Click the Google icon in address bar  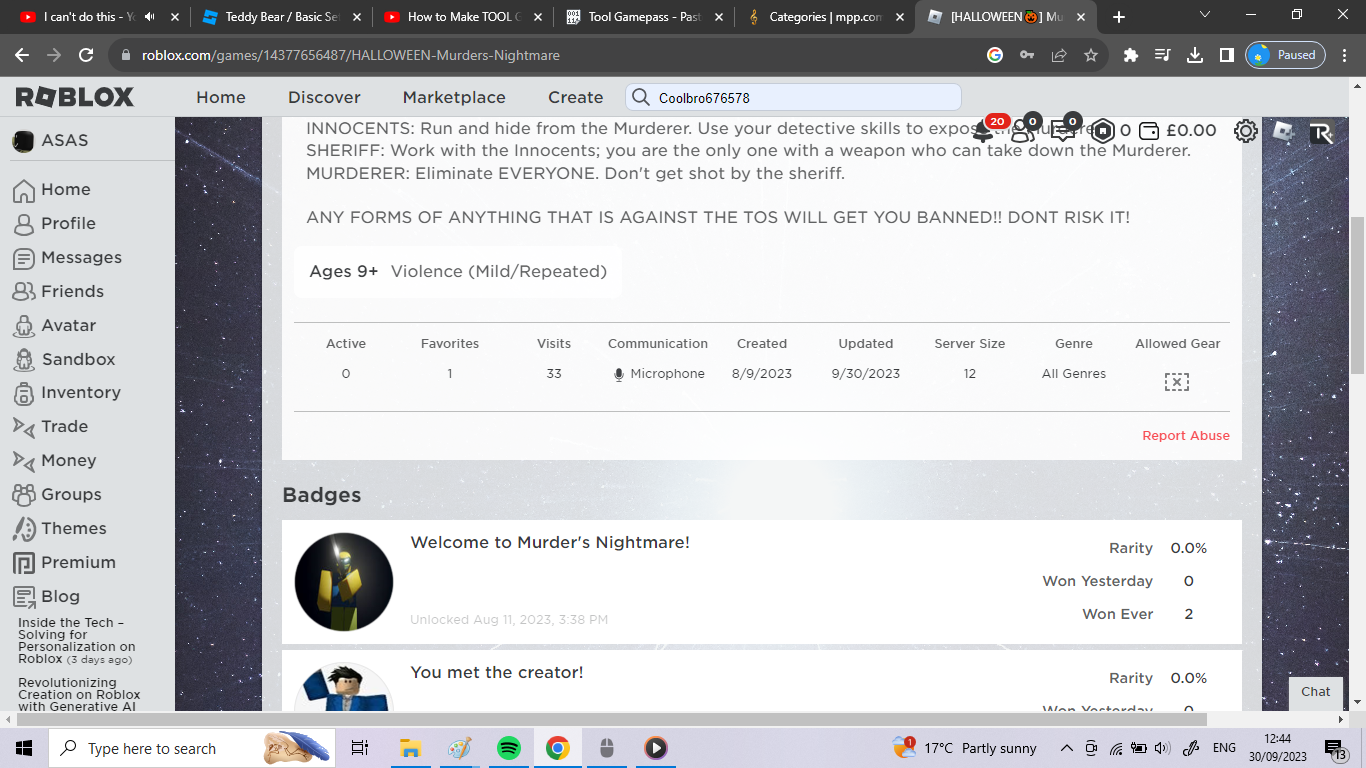click(x=995, y=55)
